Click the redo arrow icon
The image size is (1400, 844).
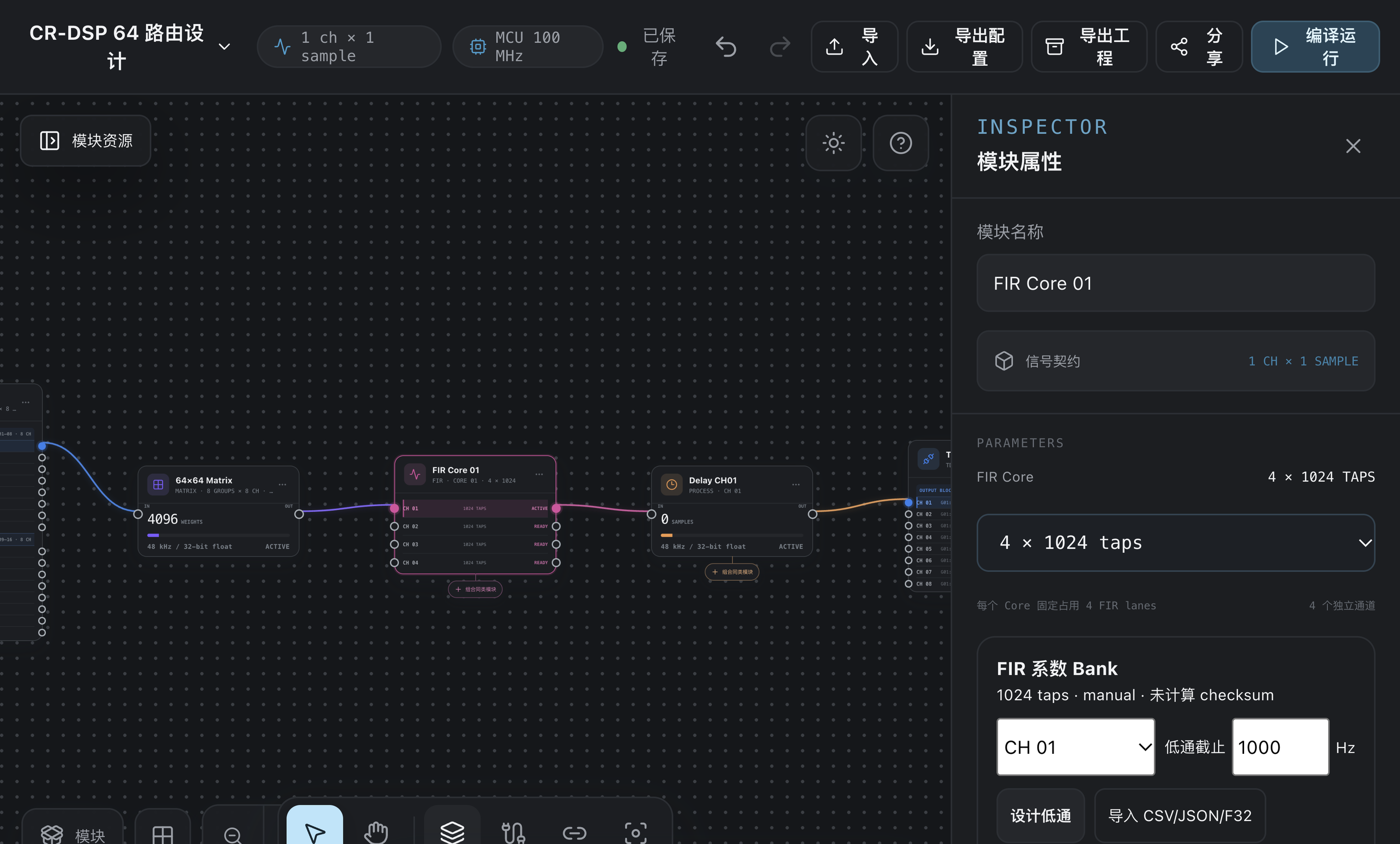[x=779, y=46]
